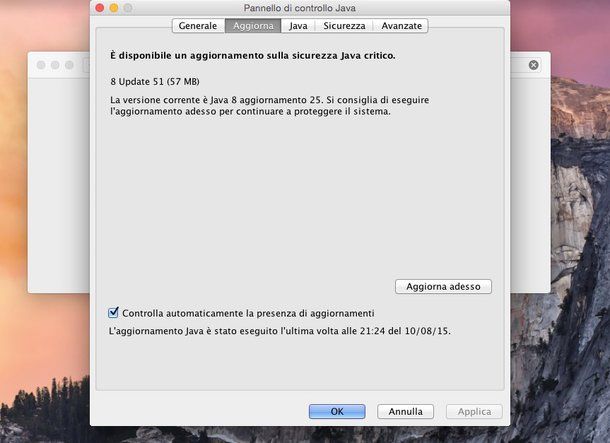The image size is (610, 443).
Task: Cancel with the Annulla button
Action: [405, 411]
